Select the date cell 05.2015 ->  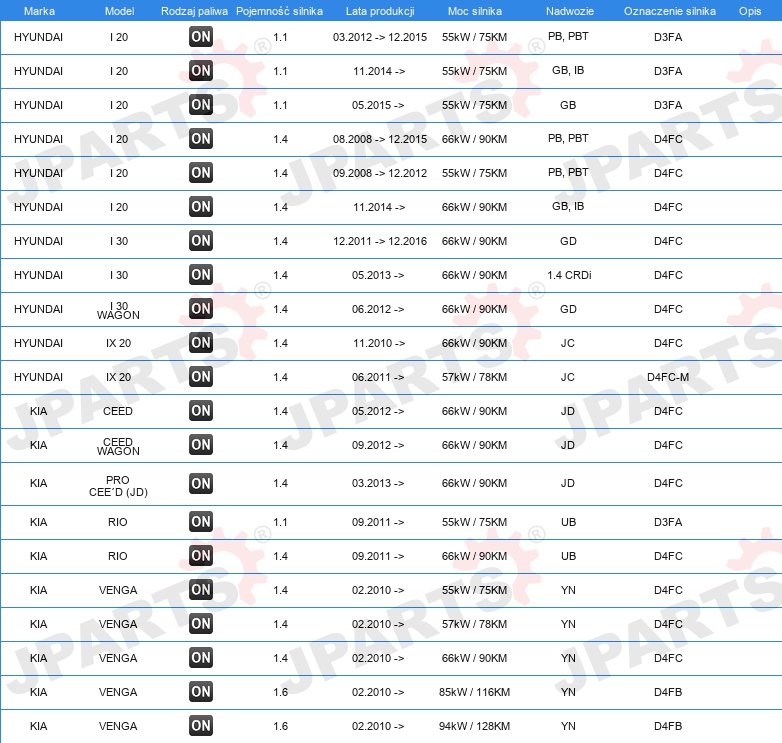(x=378, y=105)
